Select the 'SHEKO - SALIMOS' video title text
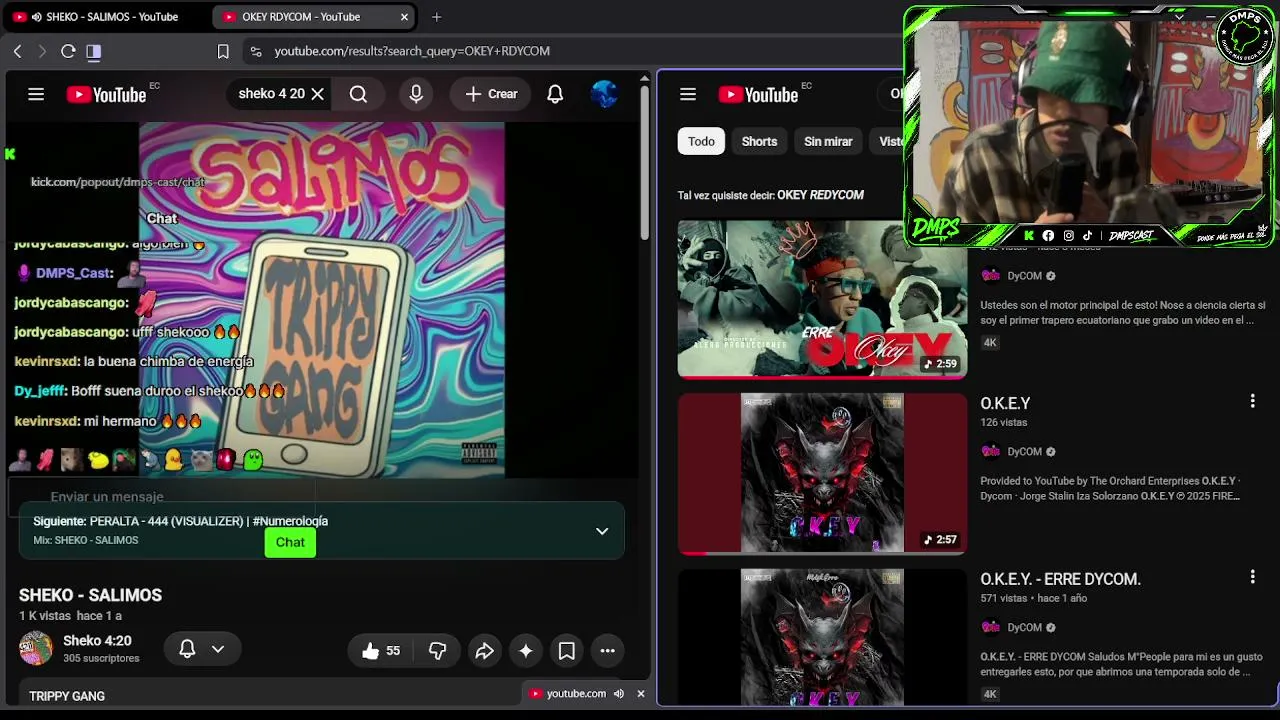The height and width of the screenshot is (720, 1280). pos(90,595)
